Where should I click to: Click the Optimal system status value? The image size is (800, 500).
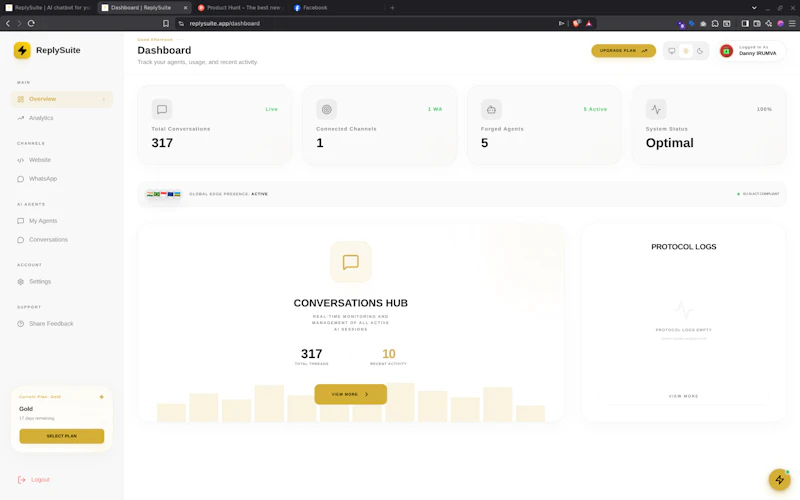(x=669, y=143)
